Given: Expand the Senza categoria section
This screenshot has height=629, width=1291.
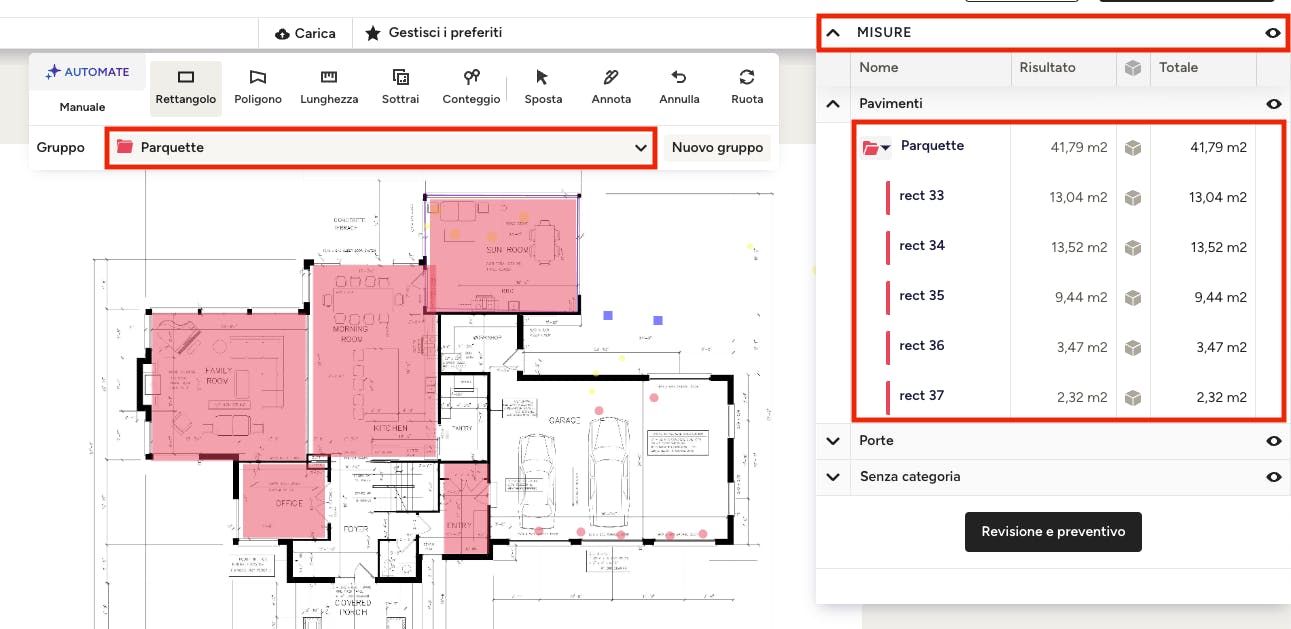Looking at the screenshot, I should [x=833, y=477].
